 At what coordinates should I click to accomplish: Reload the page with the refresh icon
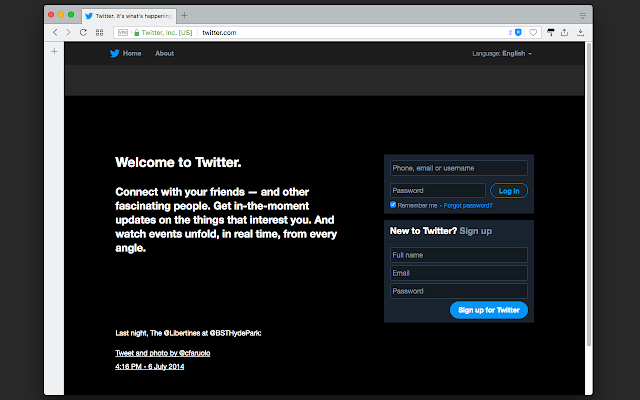coord(83,32)
